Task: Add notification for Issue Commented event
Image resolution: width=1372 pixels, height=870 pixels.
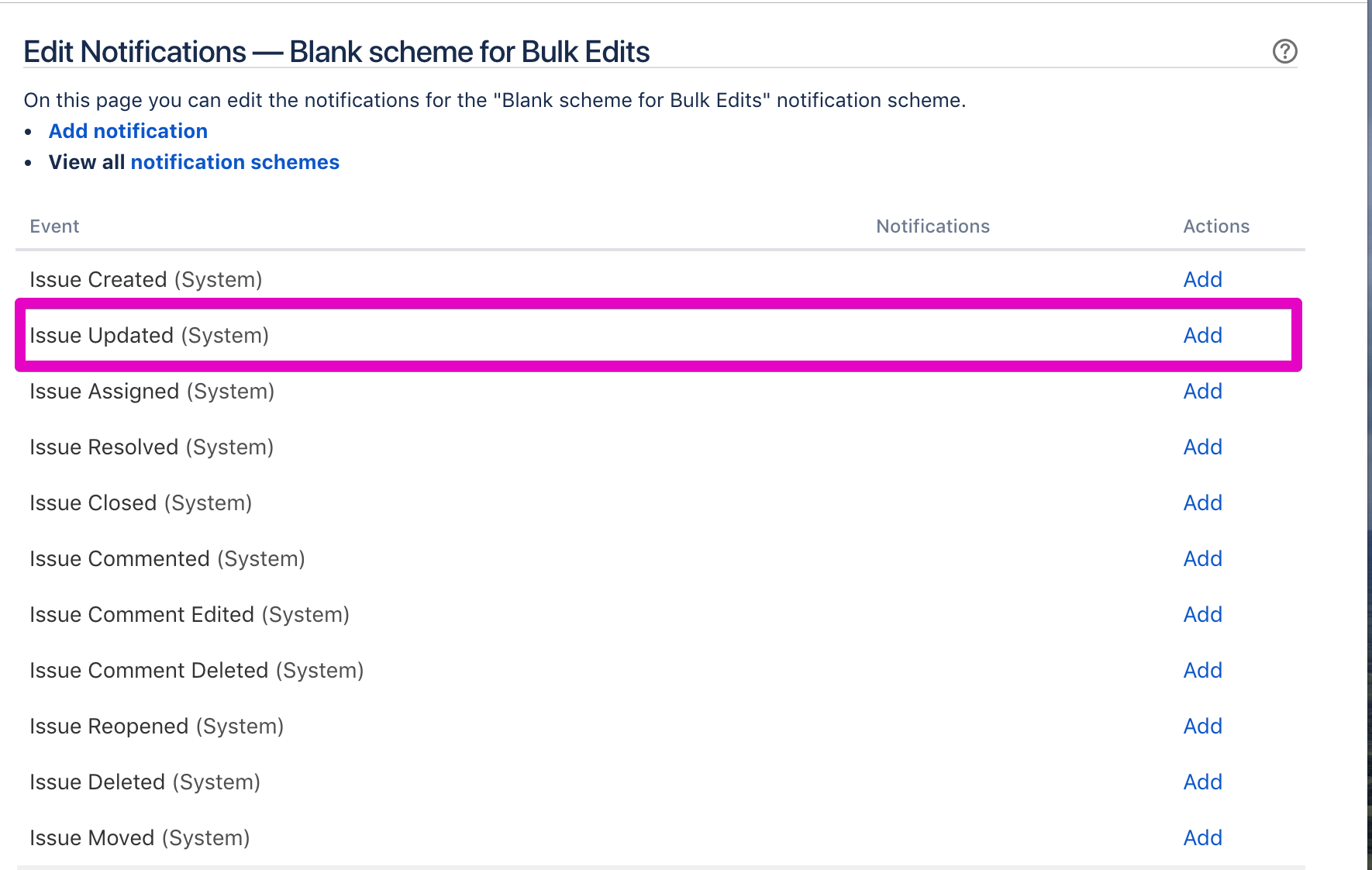Action: [x=1202, y=559]
